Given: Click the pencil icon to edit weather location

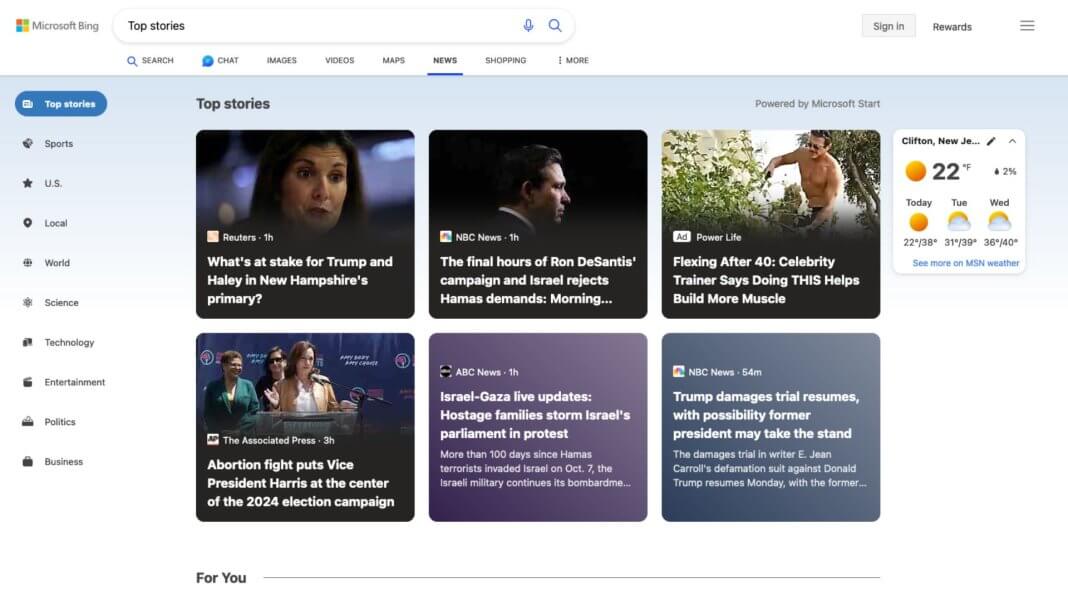Looking at the screenshot, I should 993,141.
